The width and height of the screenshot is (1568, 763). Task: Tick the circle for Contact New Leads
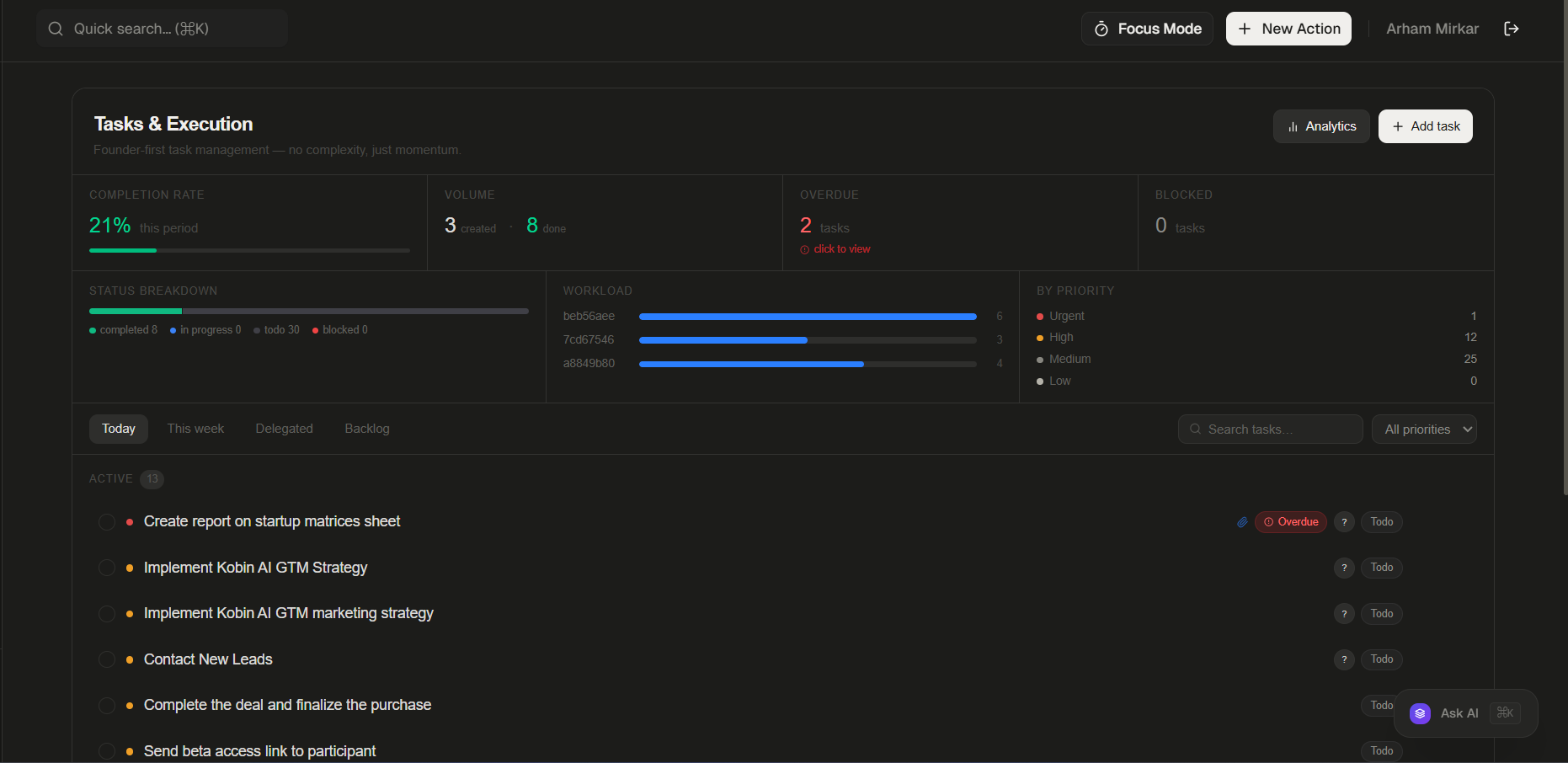click(107, 659)
